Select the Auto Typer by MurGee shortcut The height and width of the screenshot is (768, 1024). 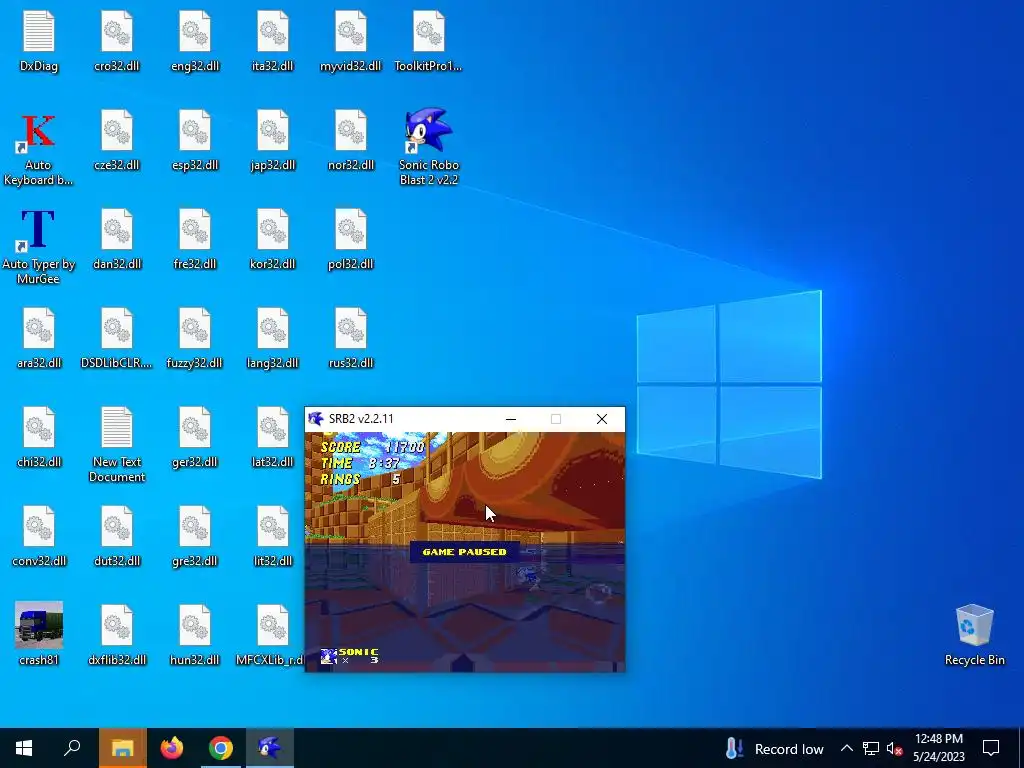[x=37, y=231]
